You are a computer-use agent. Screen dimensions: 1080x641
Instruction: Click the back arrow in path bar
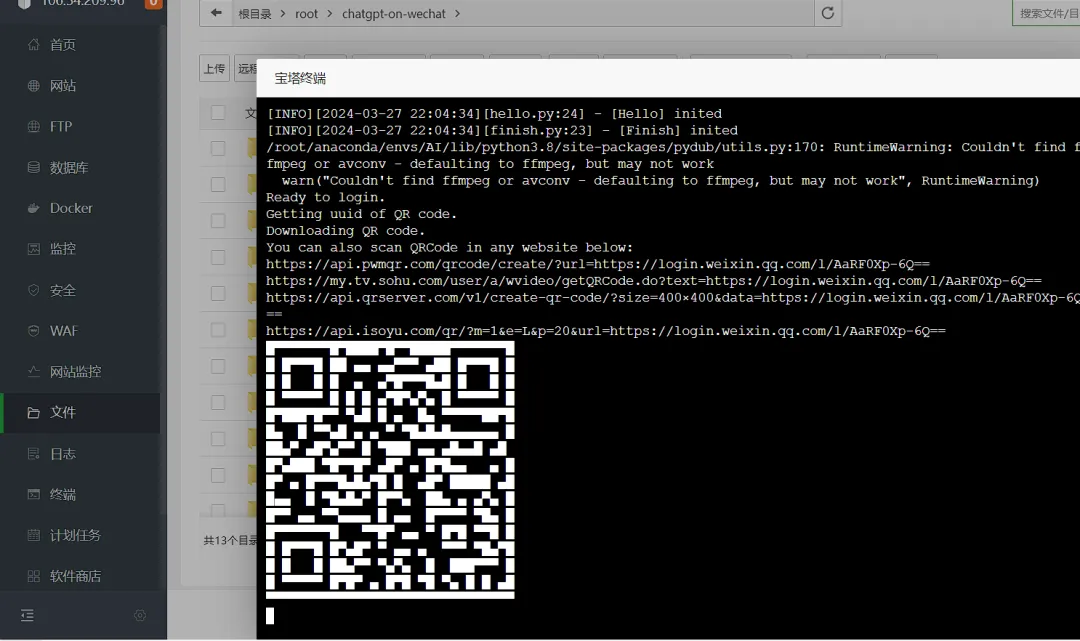216,13
